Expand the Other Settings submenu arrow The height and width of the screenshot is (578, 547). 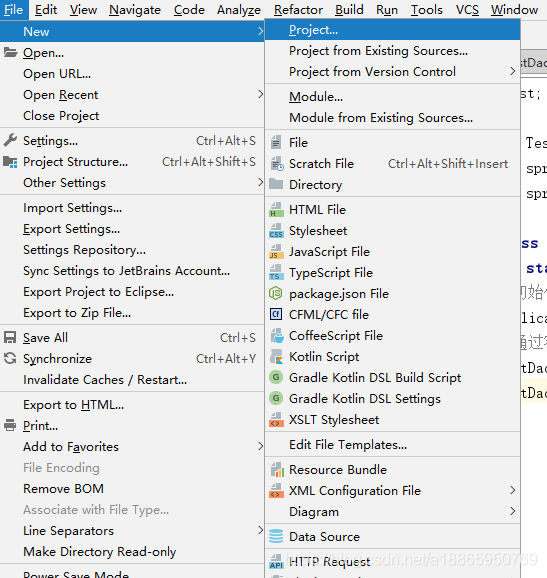261,182
